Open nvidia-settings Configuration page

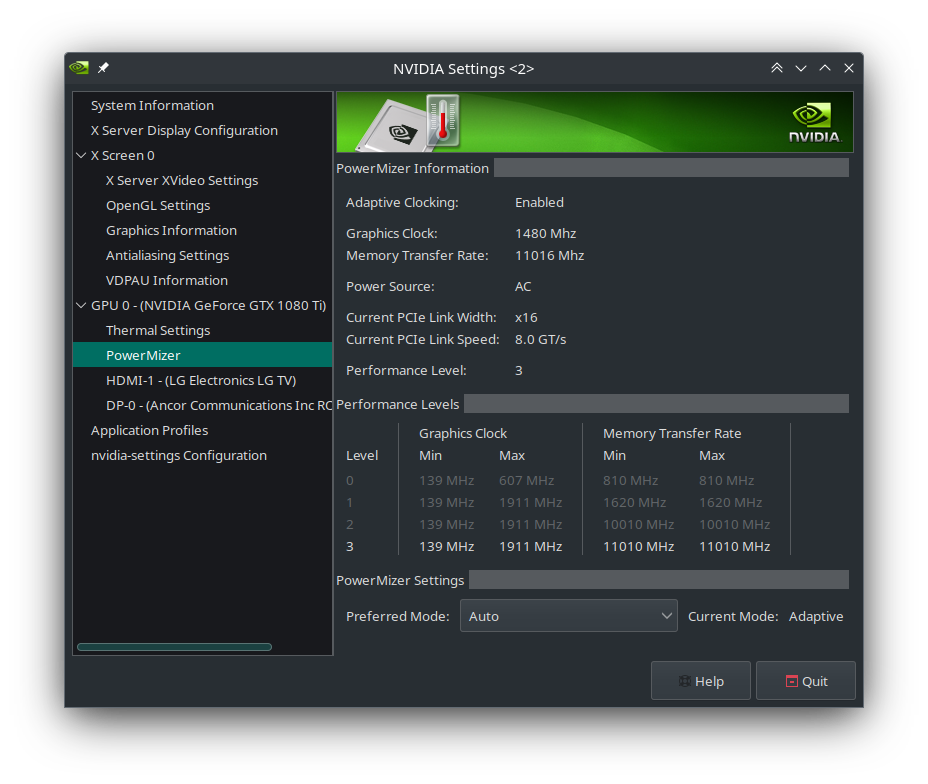click(x=179, y=456)
